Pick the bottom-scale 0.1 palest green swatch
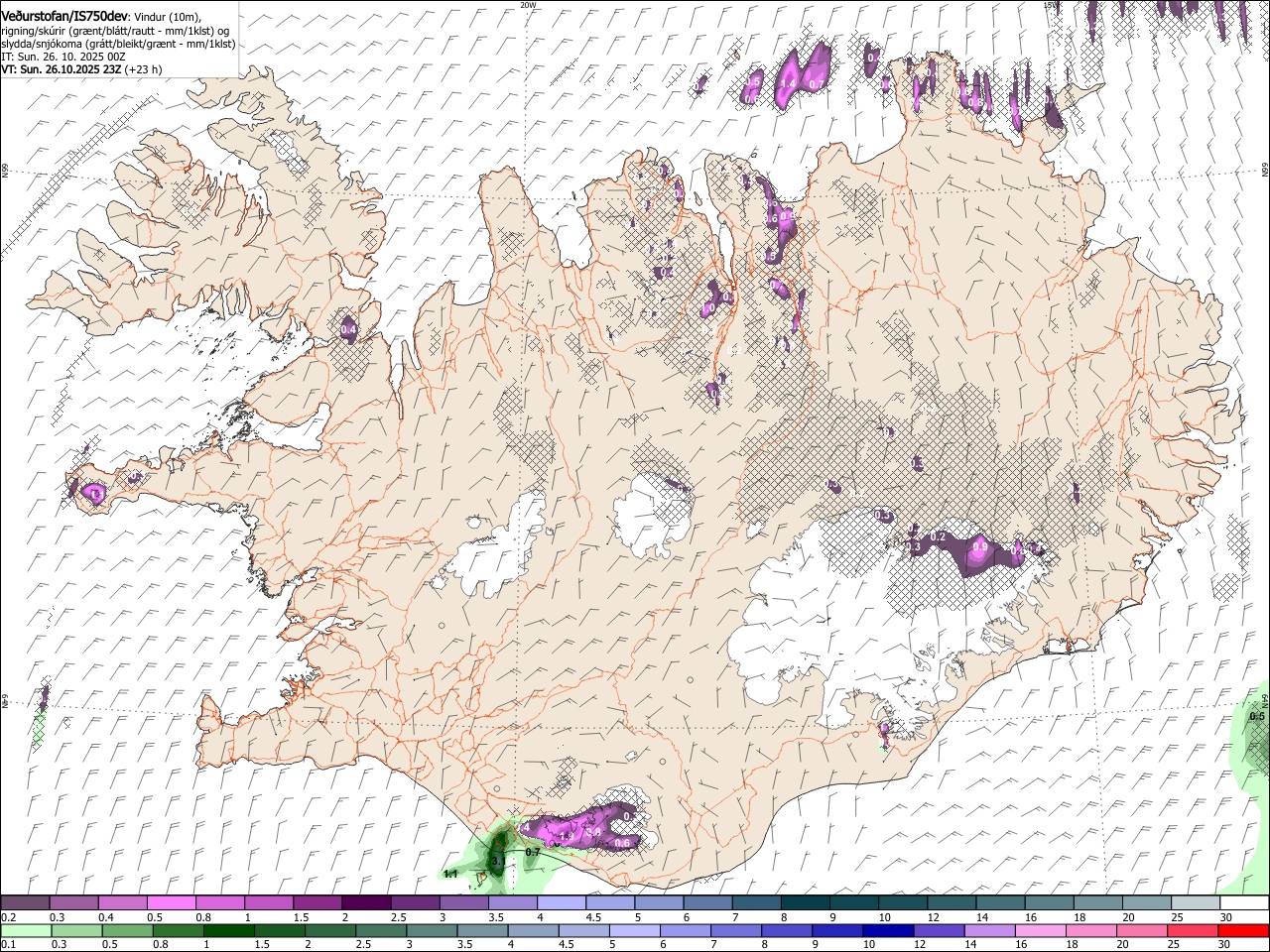 click(x=26, y=930)
